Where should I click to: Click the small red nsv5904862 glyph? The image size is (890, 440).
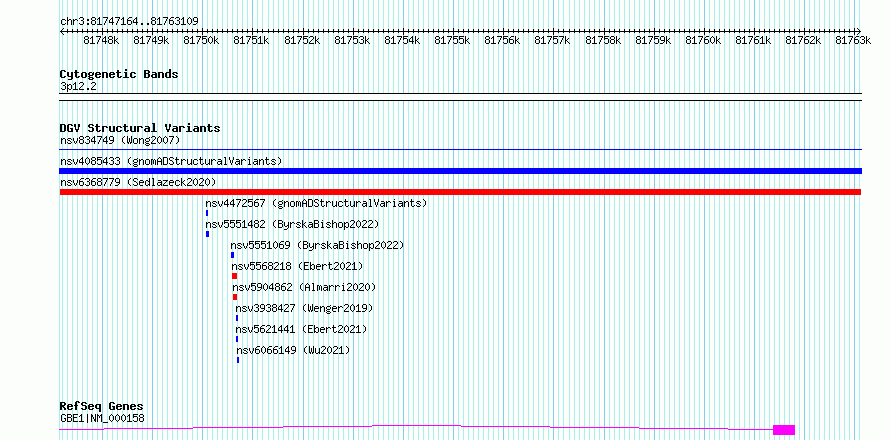point(235,297)
